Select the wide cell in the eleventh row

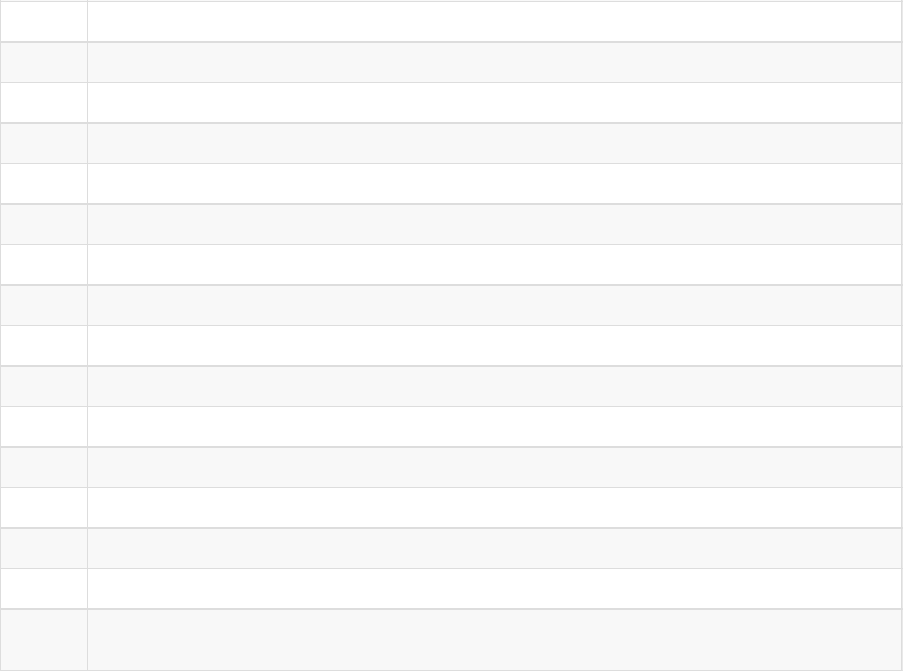pyautogui.click(x=494, y=426)
